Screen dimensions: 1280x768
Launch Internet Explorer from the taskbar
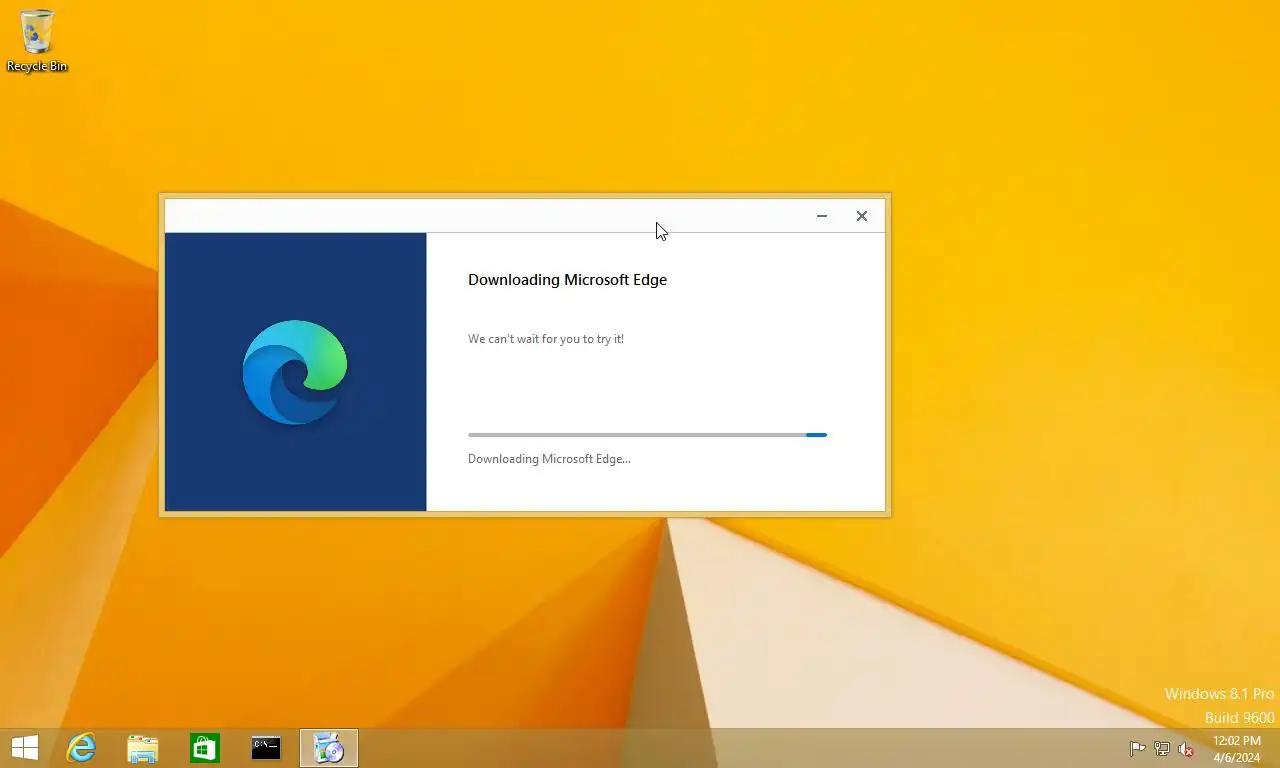point(81,748)
